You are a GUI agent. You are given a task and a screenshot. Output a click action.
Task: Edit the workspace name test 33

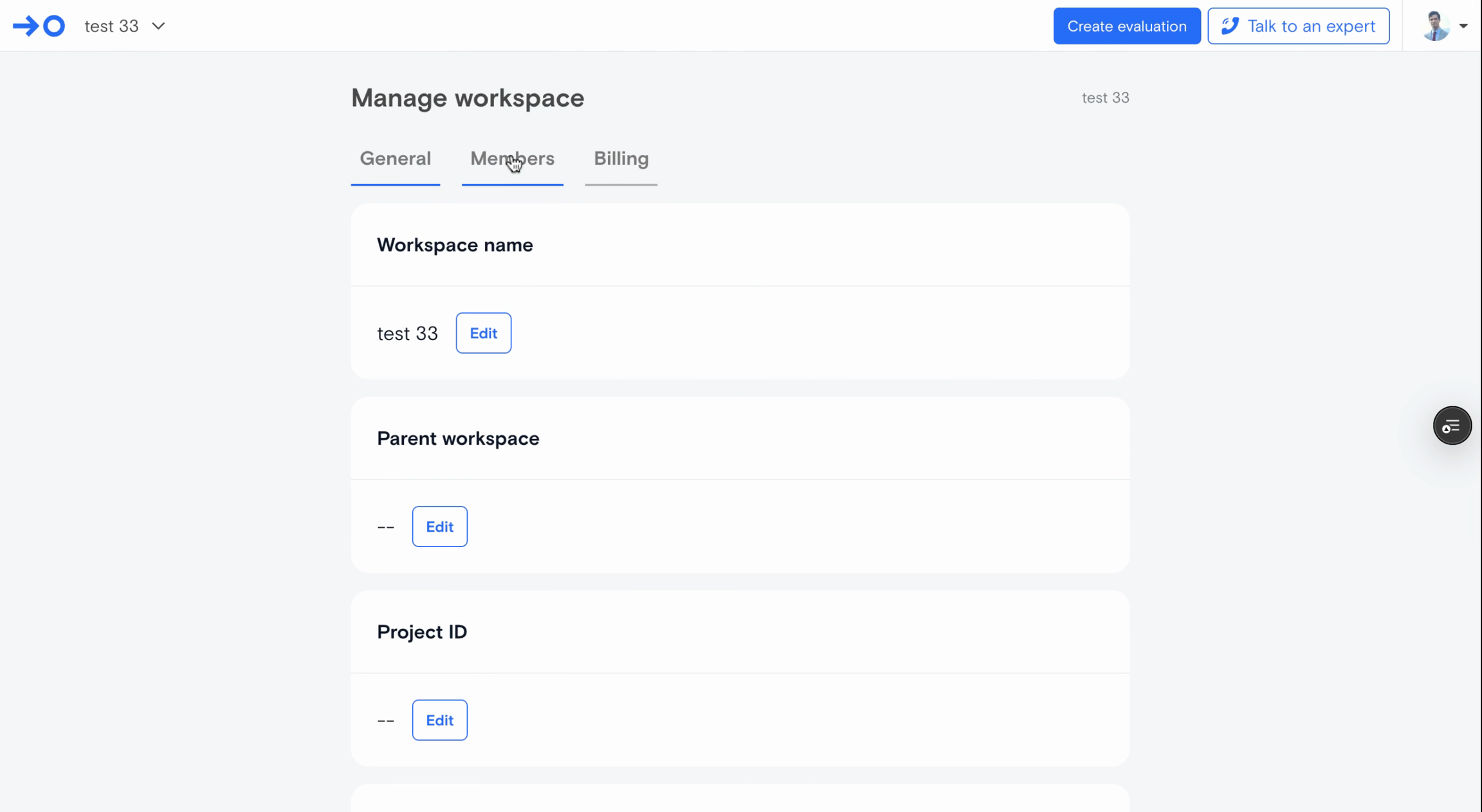pyautogui.click(x=483, y=333)
